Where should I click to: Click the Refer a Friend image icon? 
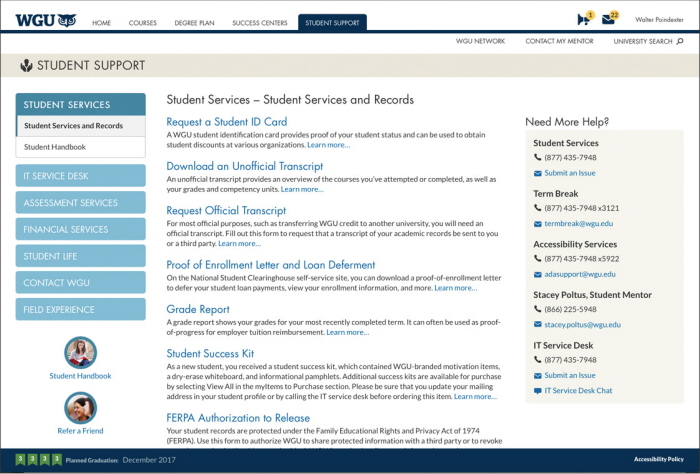tap(80, 408)
